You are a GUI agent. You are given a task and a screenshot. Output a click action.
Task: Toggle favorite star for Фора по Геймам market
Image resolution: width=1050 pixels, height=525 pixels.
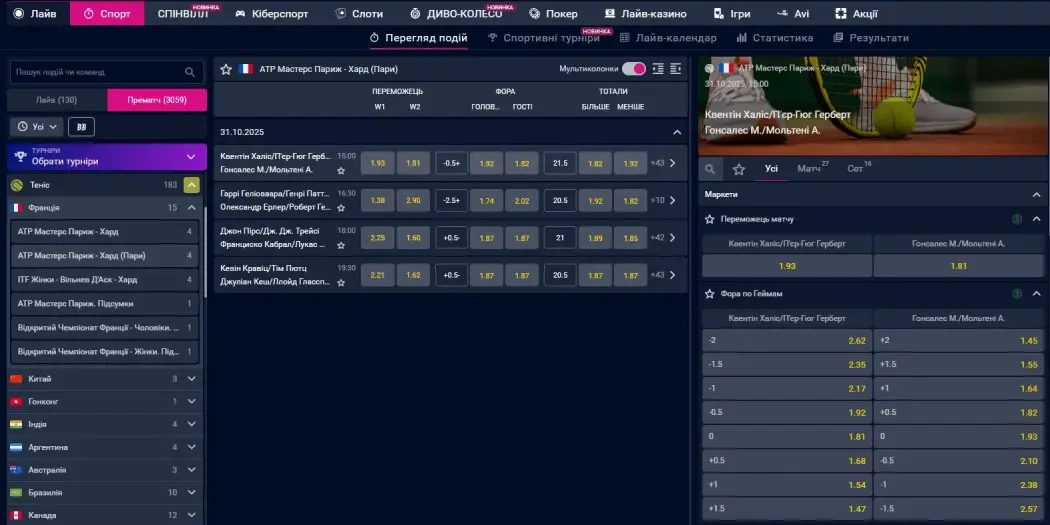pos(710,294)
